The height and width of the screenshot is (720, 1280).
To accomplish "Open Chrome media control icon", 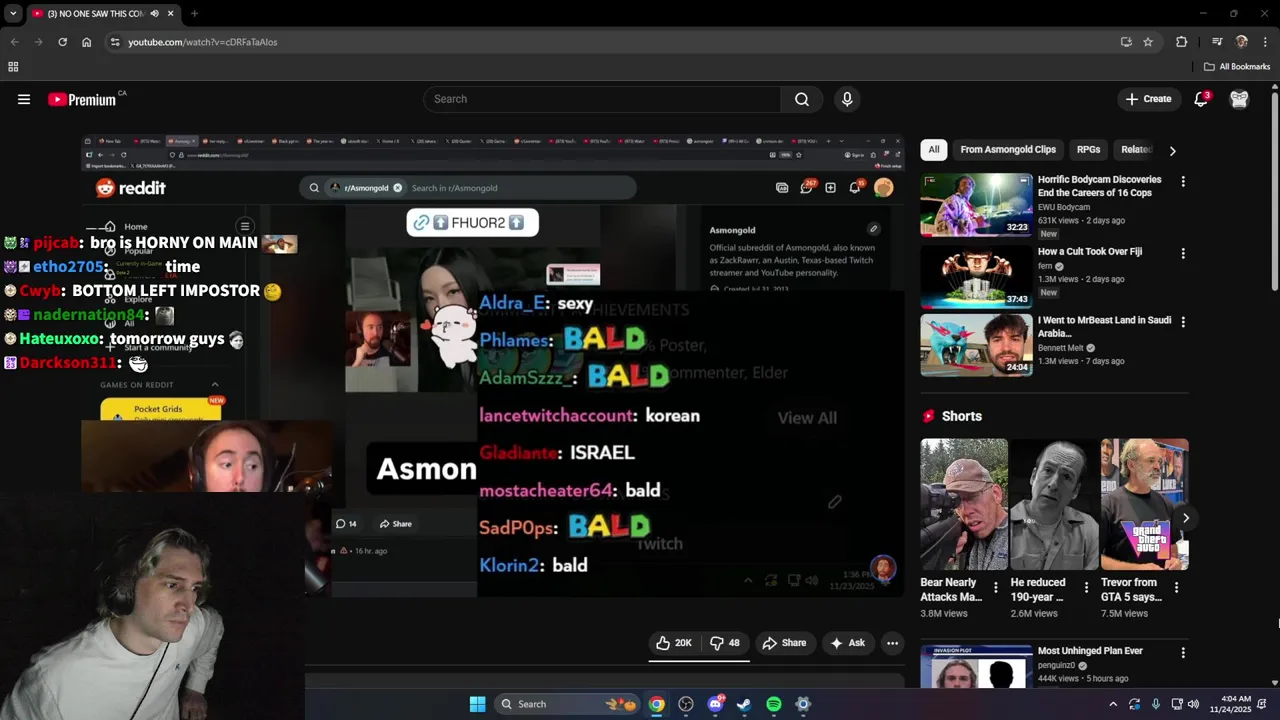I will point(1217,42).
